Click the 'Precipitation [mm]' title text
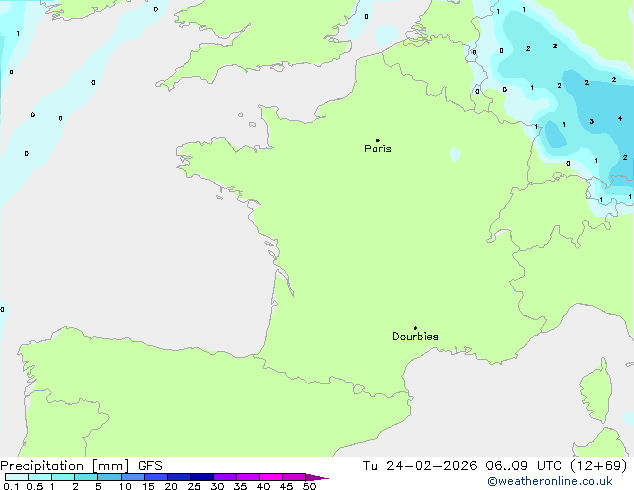 (x=65, y=466)
